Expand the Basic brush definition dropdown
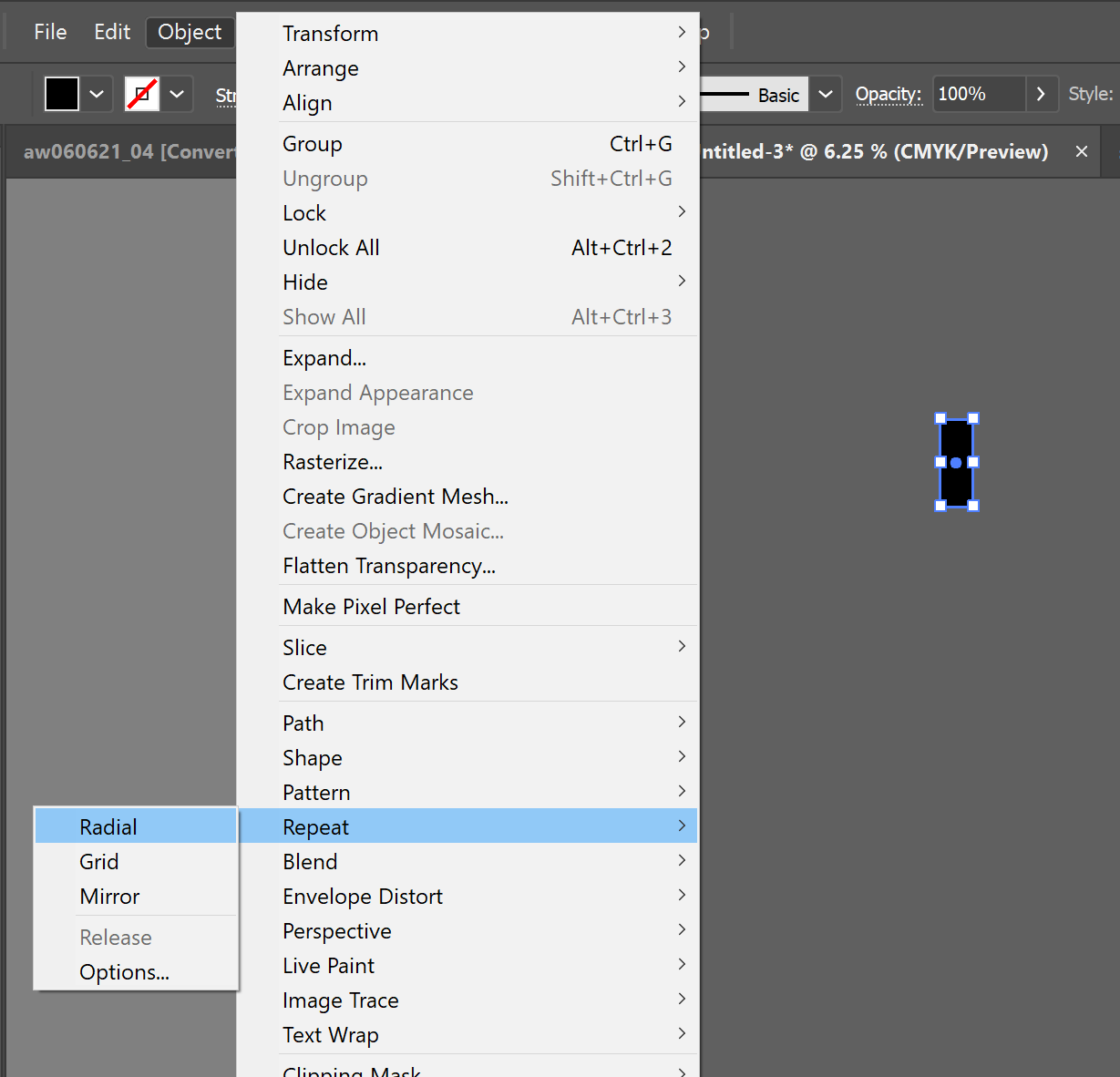 [x=826, y=94]
